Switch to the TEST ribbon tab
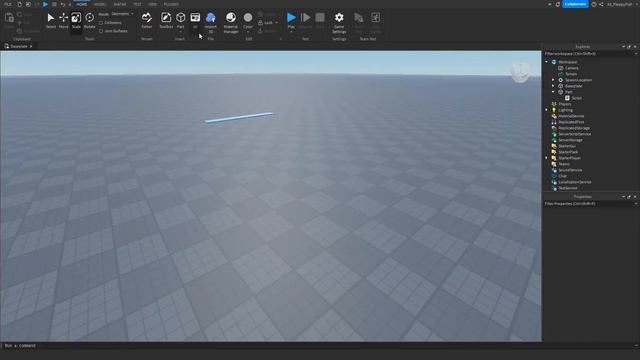The width and height of the screenshot is (640, 360). [137, 4]
